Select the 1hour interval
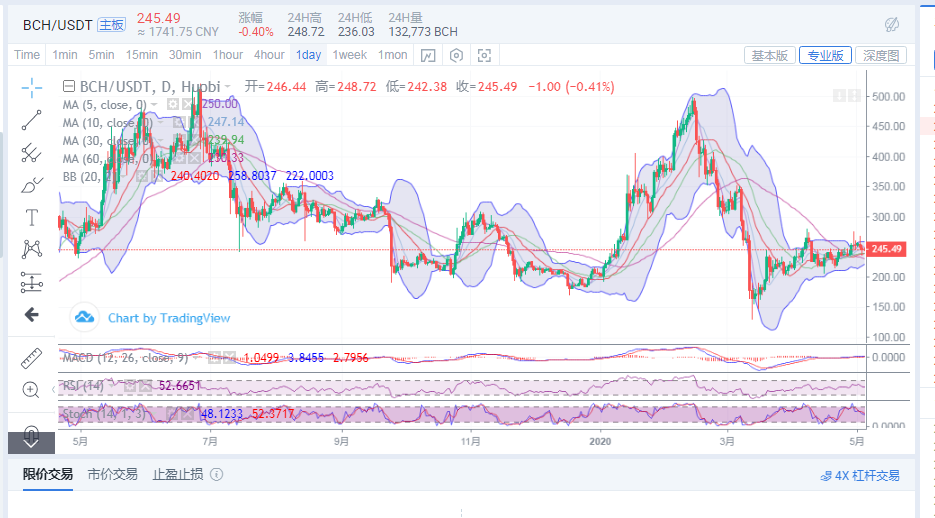Screen dimensions: 935x518 [228, 55]
